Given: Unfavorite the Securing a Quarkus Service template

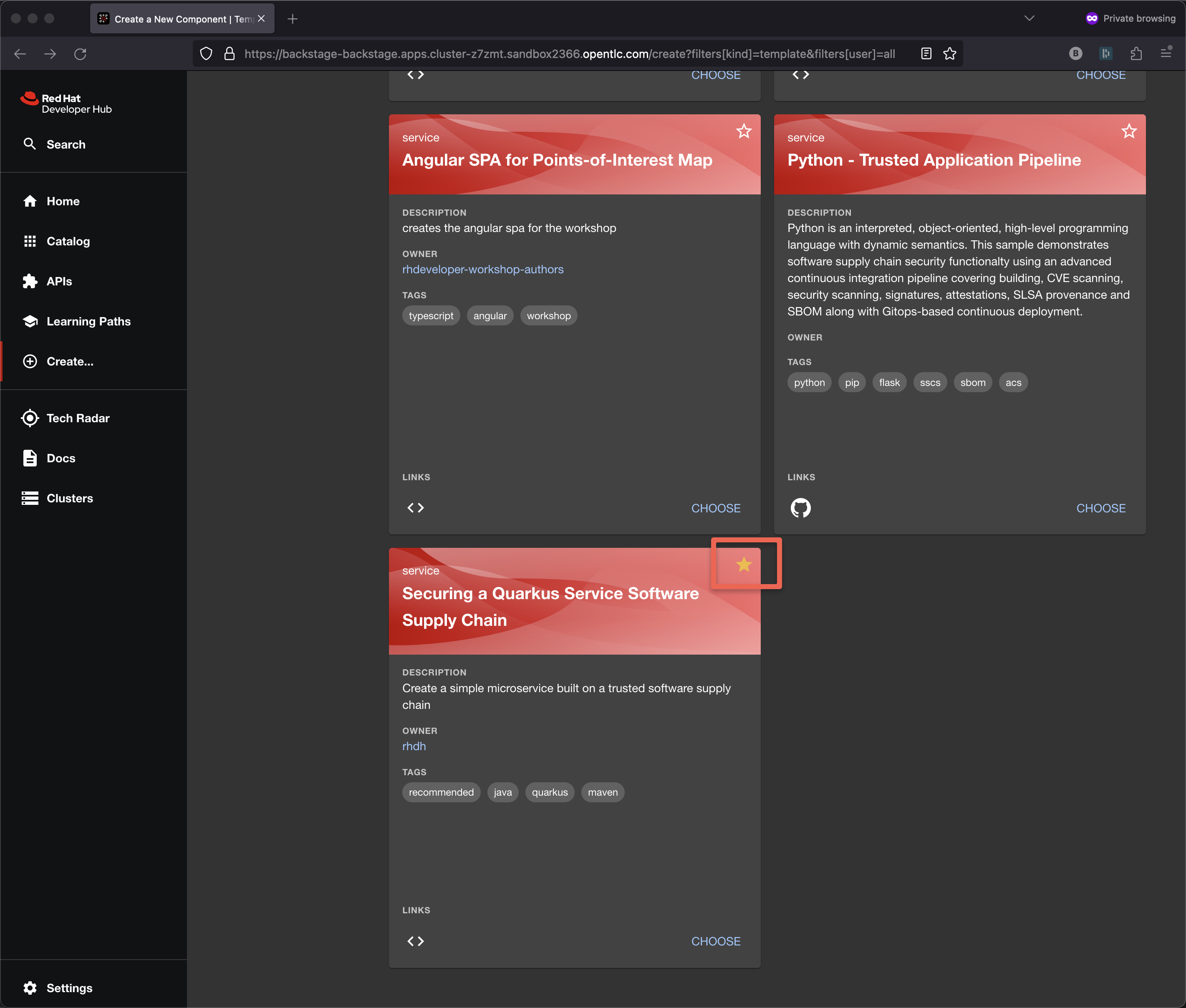Looking at the screenshot, I should [744, 564].
